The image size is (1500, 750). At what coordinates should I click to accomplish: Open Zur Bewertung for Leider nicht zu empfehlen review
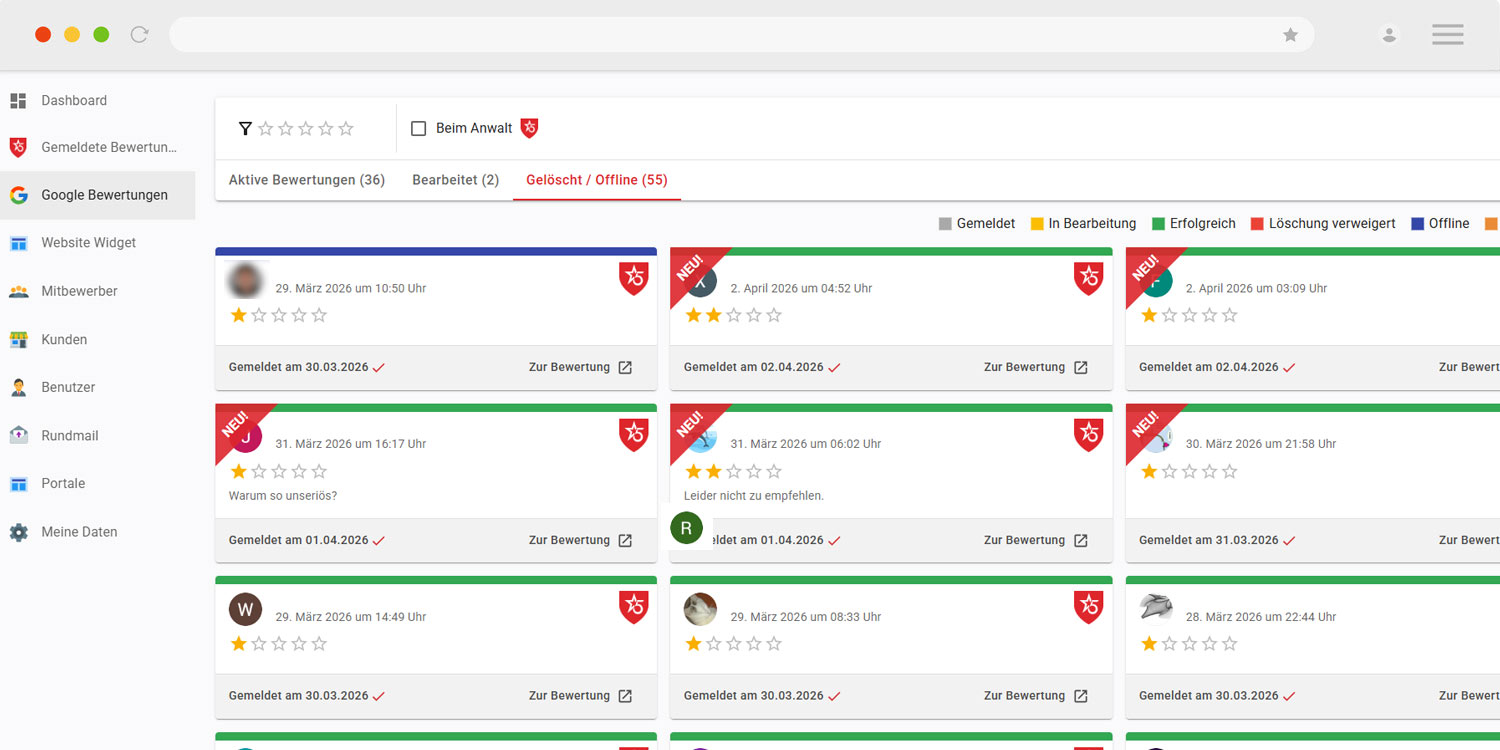coord(1036,541)
